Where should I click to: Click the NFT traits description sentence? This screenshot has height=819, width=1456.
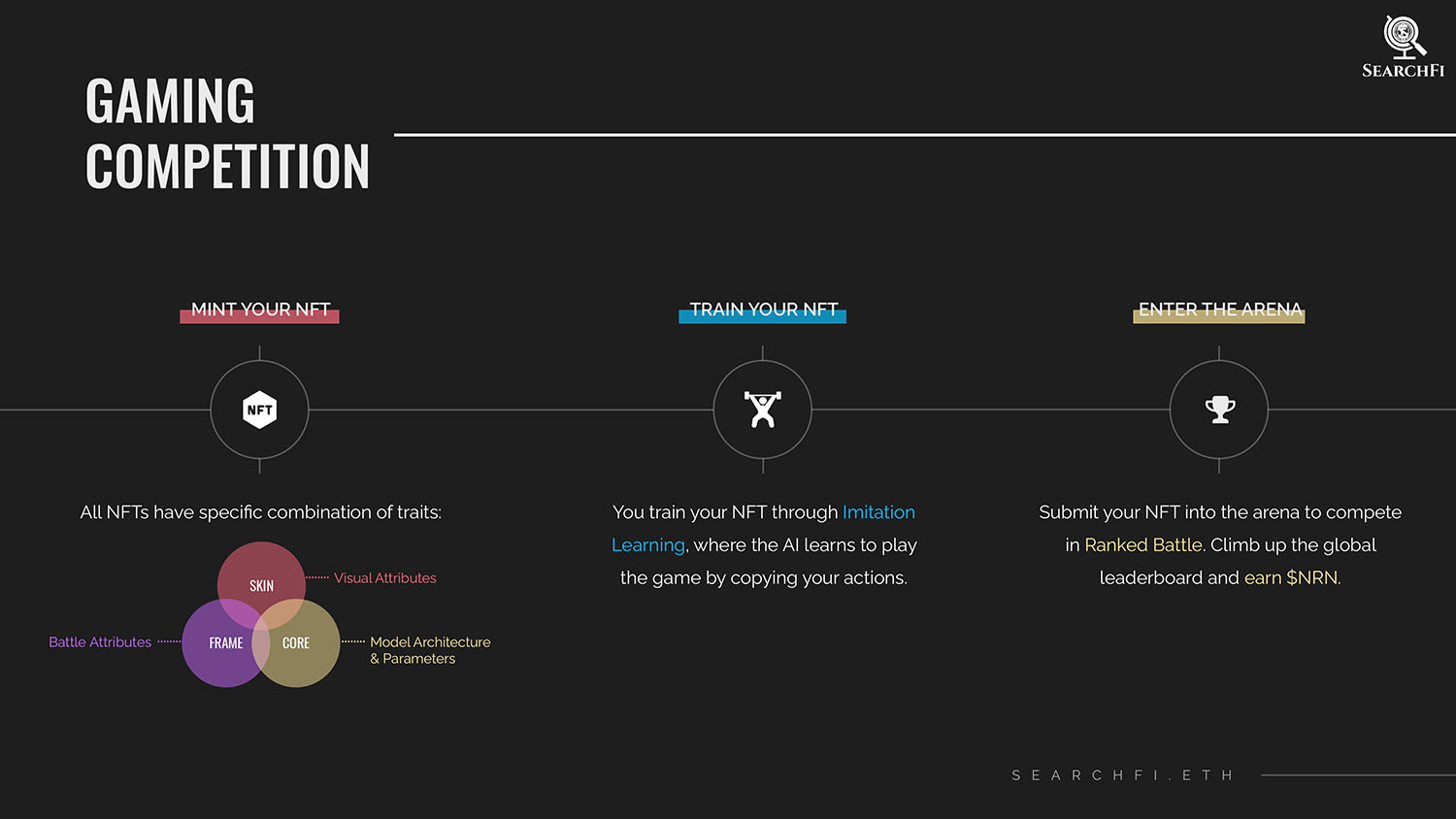coord(261,512)
